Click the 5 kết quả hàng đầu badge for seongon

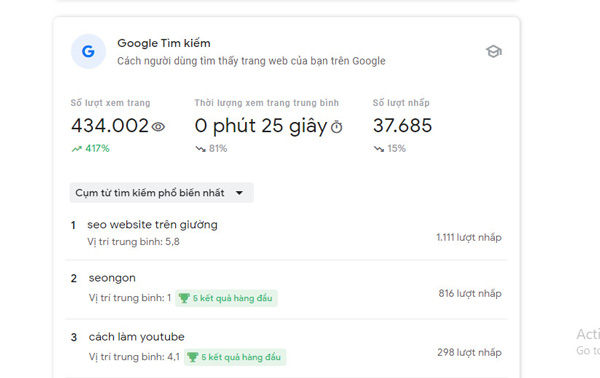coord(227,298)
